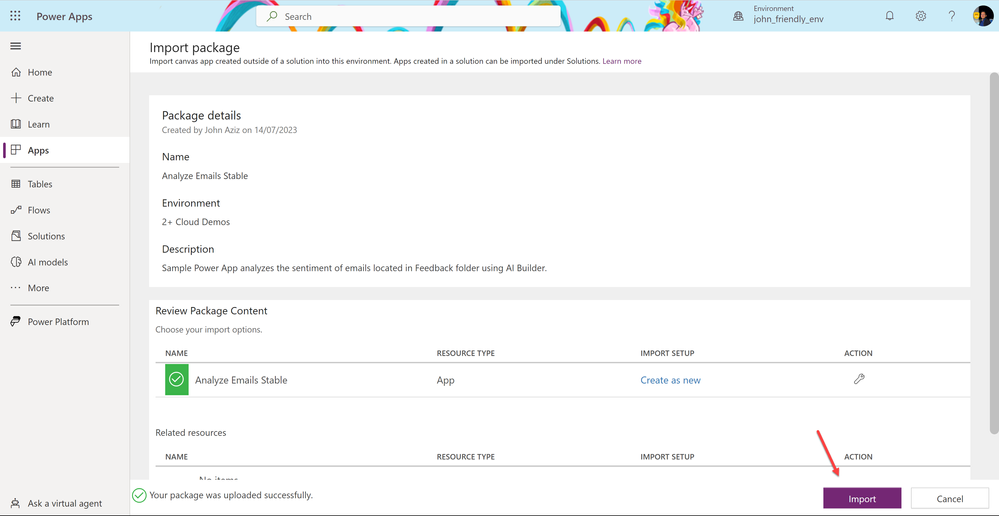The width and height of the screenshot is (999, 516).
Task: Select Flows in the left navigation
Action: tap(66, 210)
